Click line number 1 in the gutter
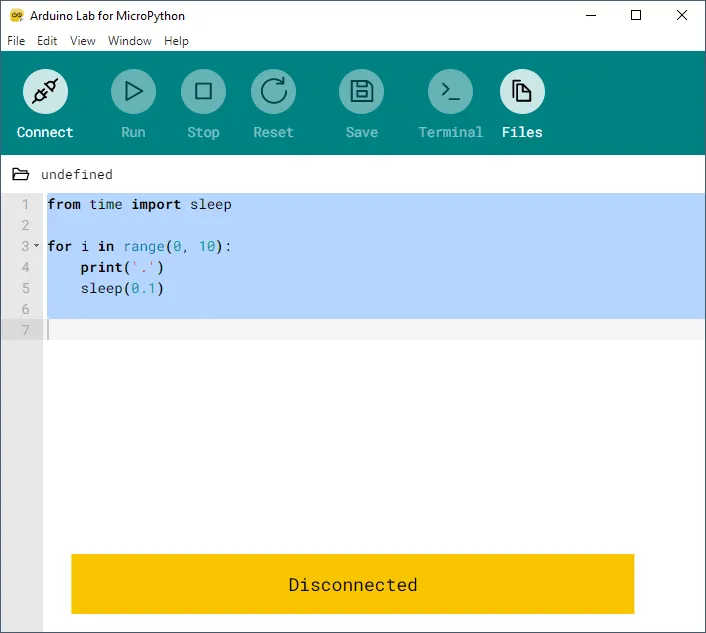 tap(26, 204)
